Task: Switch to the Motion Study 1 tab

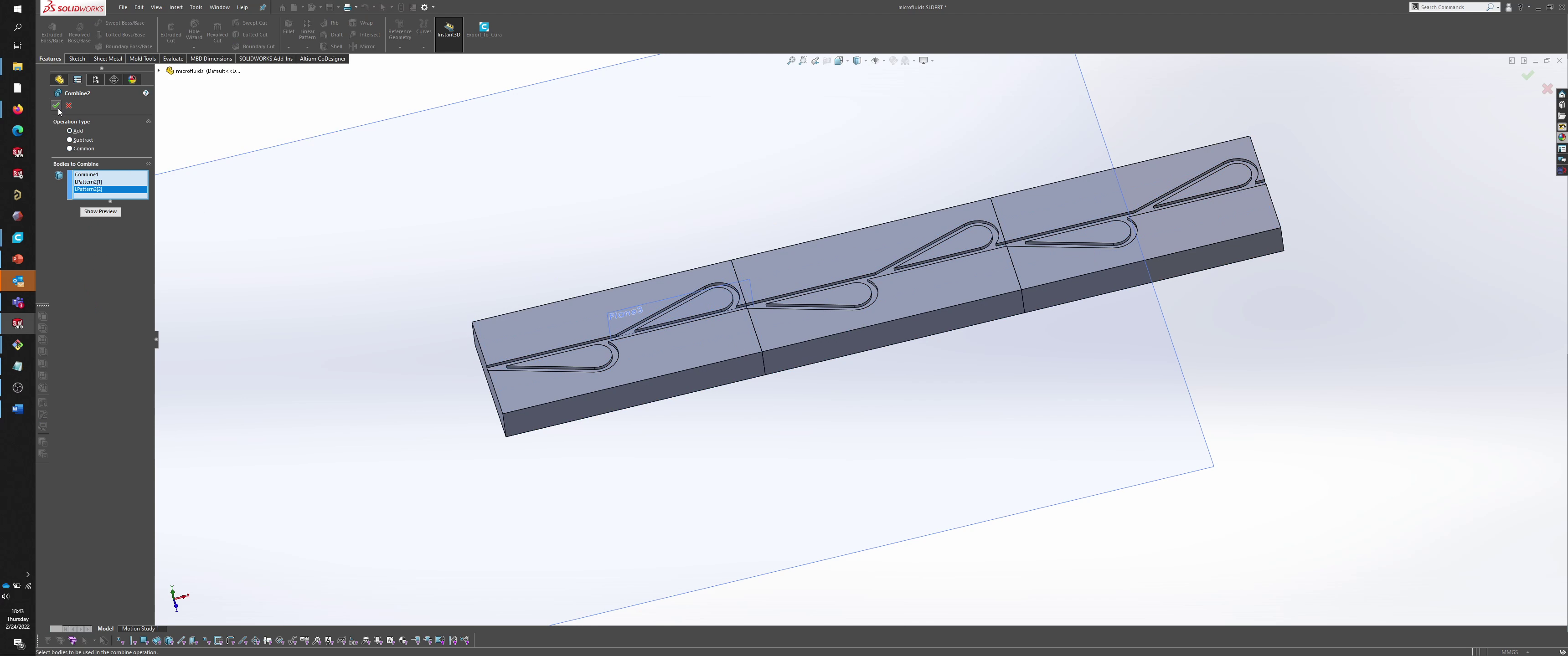Action: point(140,629)
